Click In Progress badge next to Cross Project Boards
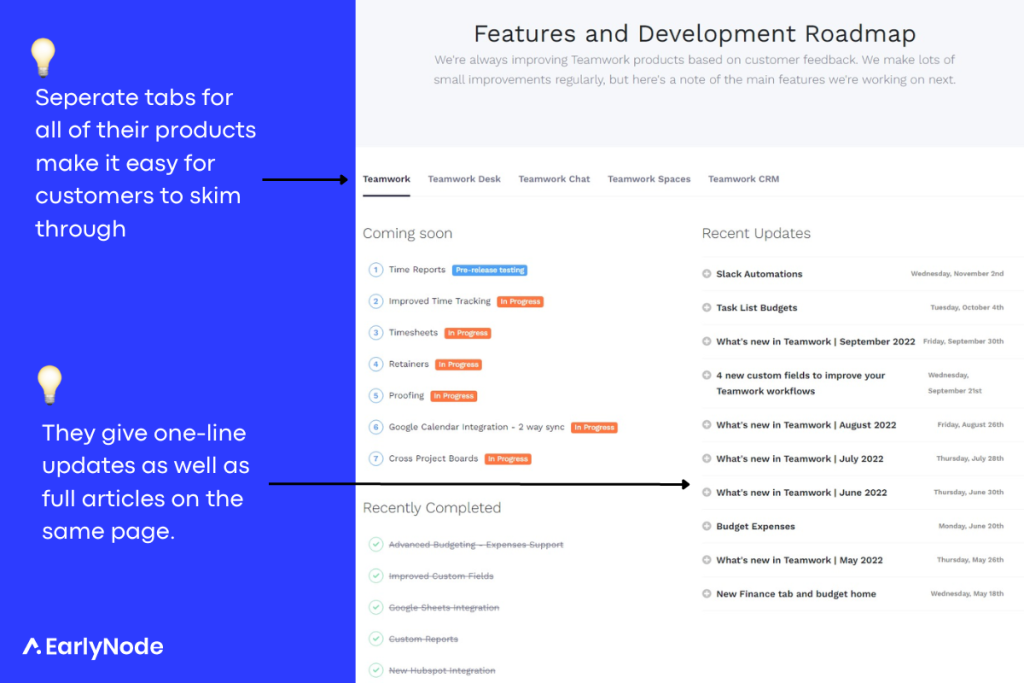Image resolution: width=1024 pixels, height=683 pixels. click(x=508, y=459)
